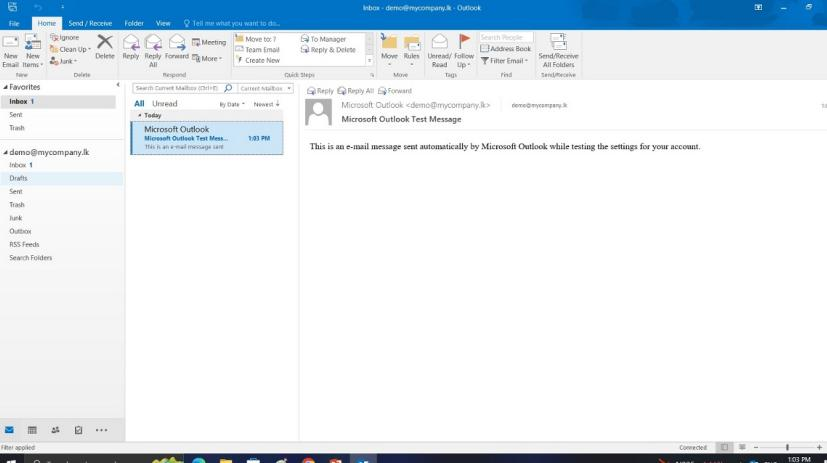Screen dimensions: 827x463
Task: Reply with a Meeting
Action: click(209, 42)
